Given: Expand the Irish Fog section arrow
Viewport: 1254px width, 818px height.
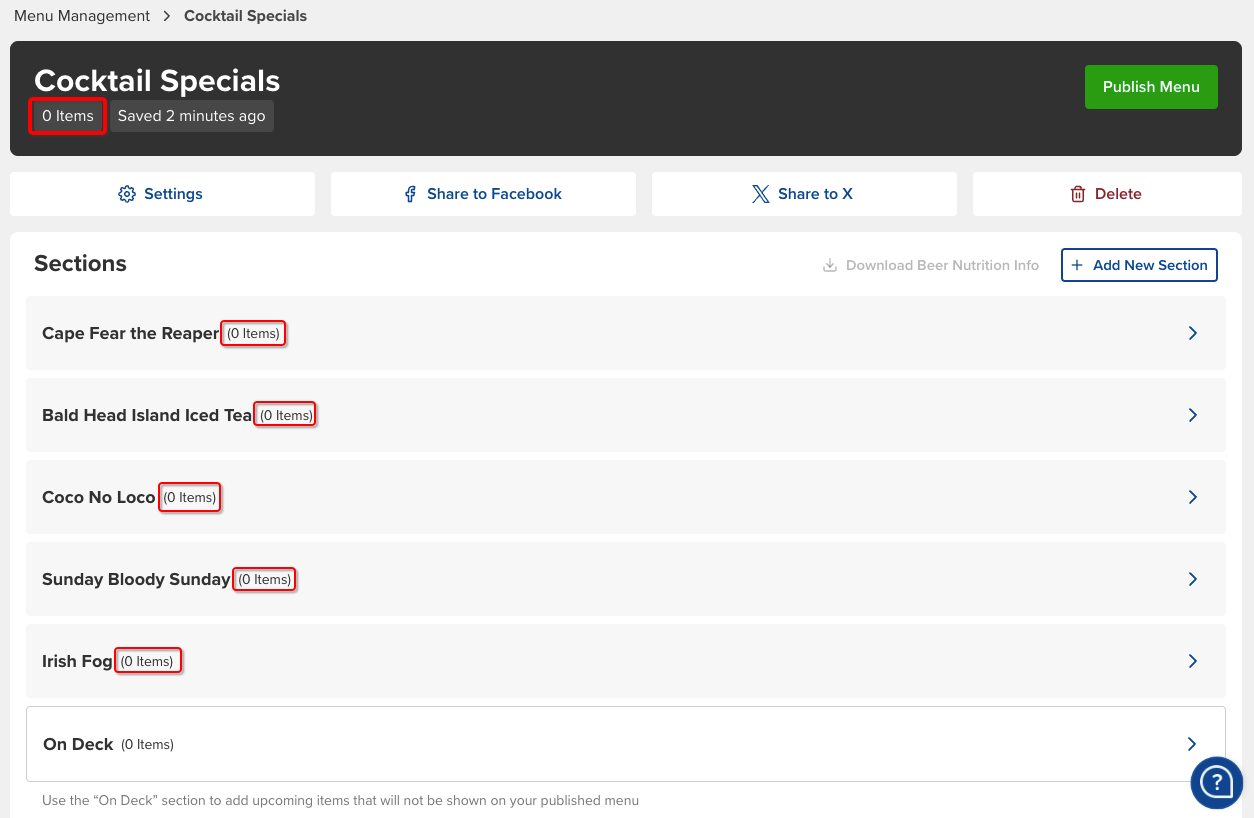Looking at the screenshot, I should 1192,661.
